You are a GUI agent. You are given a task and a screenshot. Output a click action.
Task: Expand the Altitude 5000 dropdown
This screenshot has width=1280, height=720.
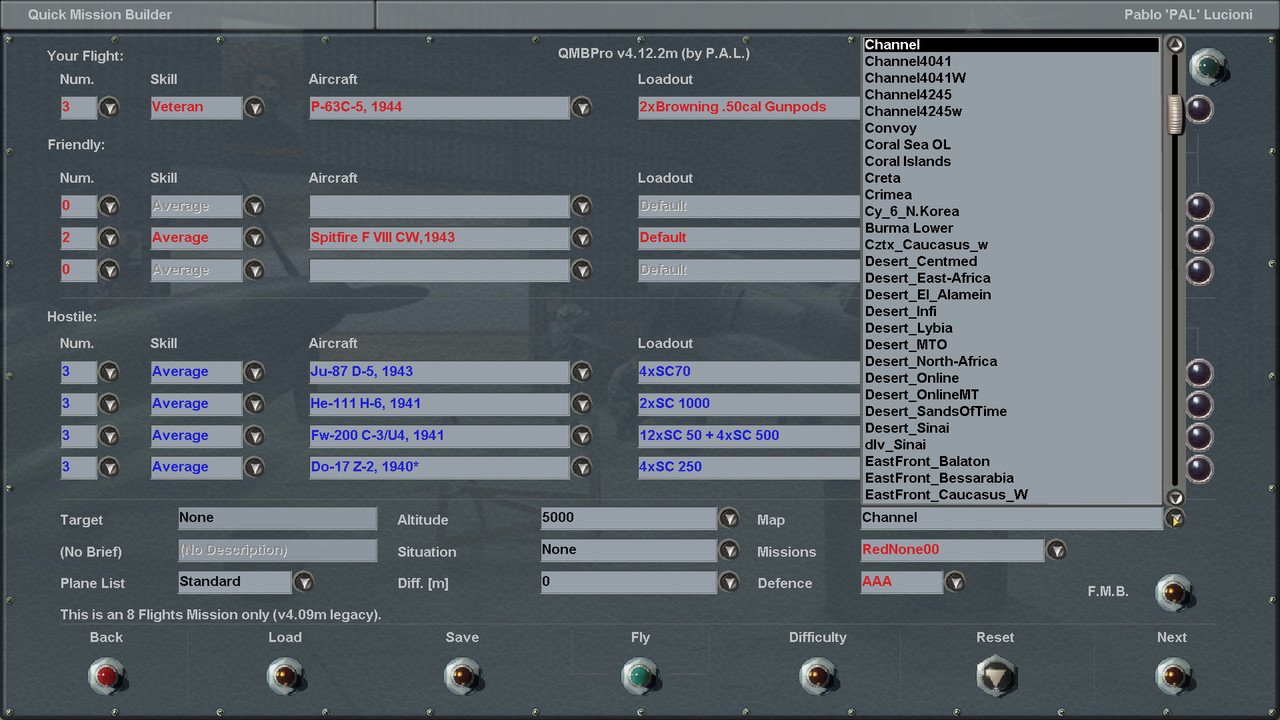tap(729, 518)
